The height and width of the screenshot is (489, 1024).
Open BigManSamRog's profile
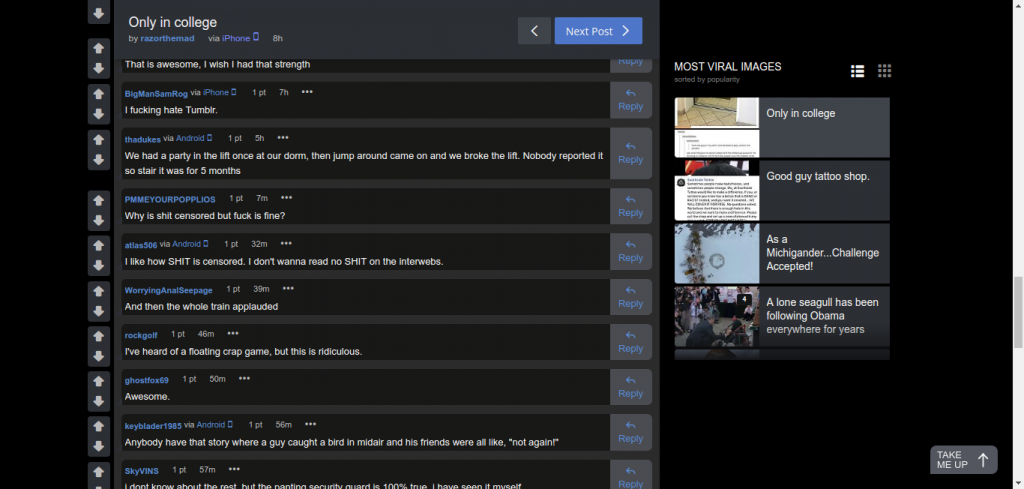tap(156, 93)
